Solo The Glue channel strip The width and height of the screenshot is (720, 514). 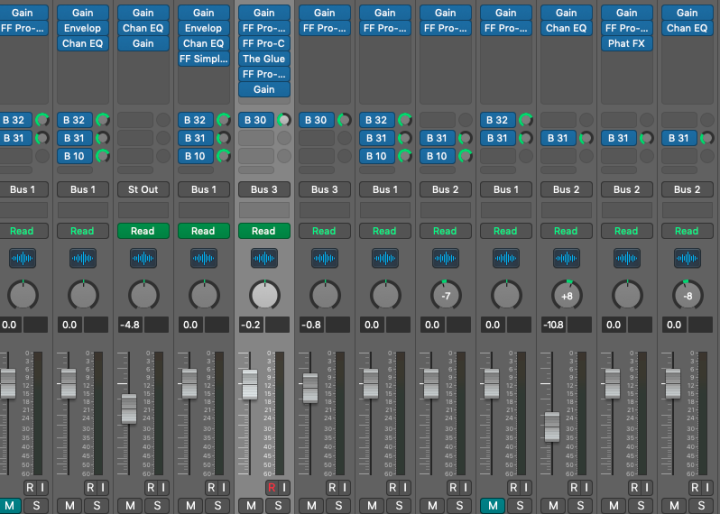coord(278,506)
